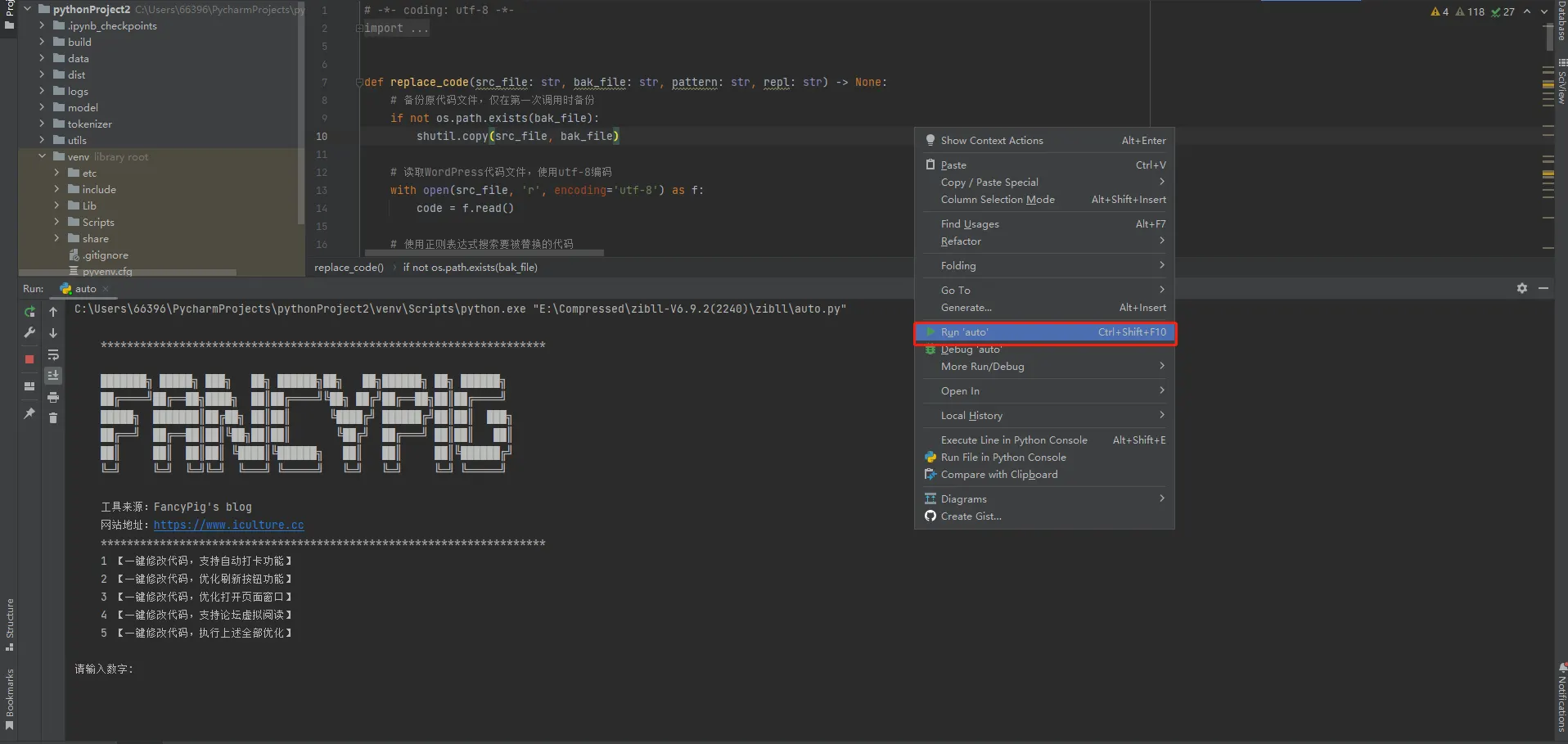This screenshot has width=1568, height=744.
Task: Select Run 'auto' in context menu
Action: pyautogui.click(x=1045, y=332)
